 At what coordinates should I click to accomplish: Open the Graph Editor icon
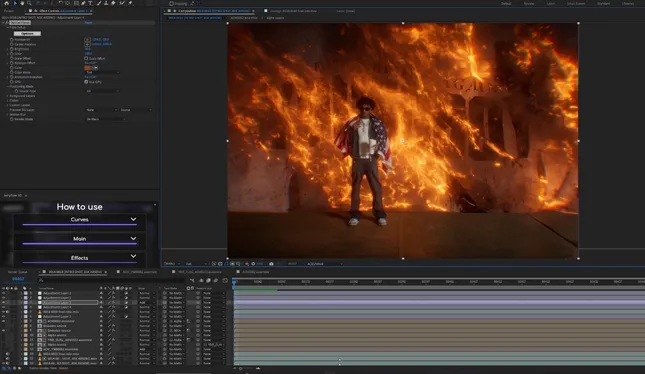tap(225, 280)
